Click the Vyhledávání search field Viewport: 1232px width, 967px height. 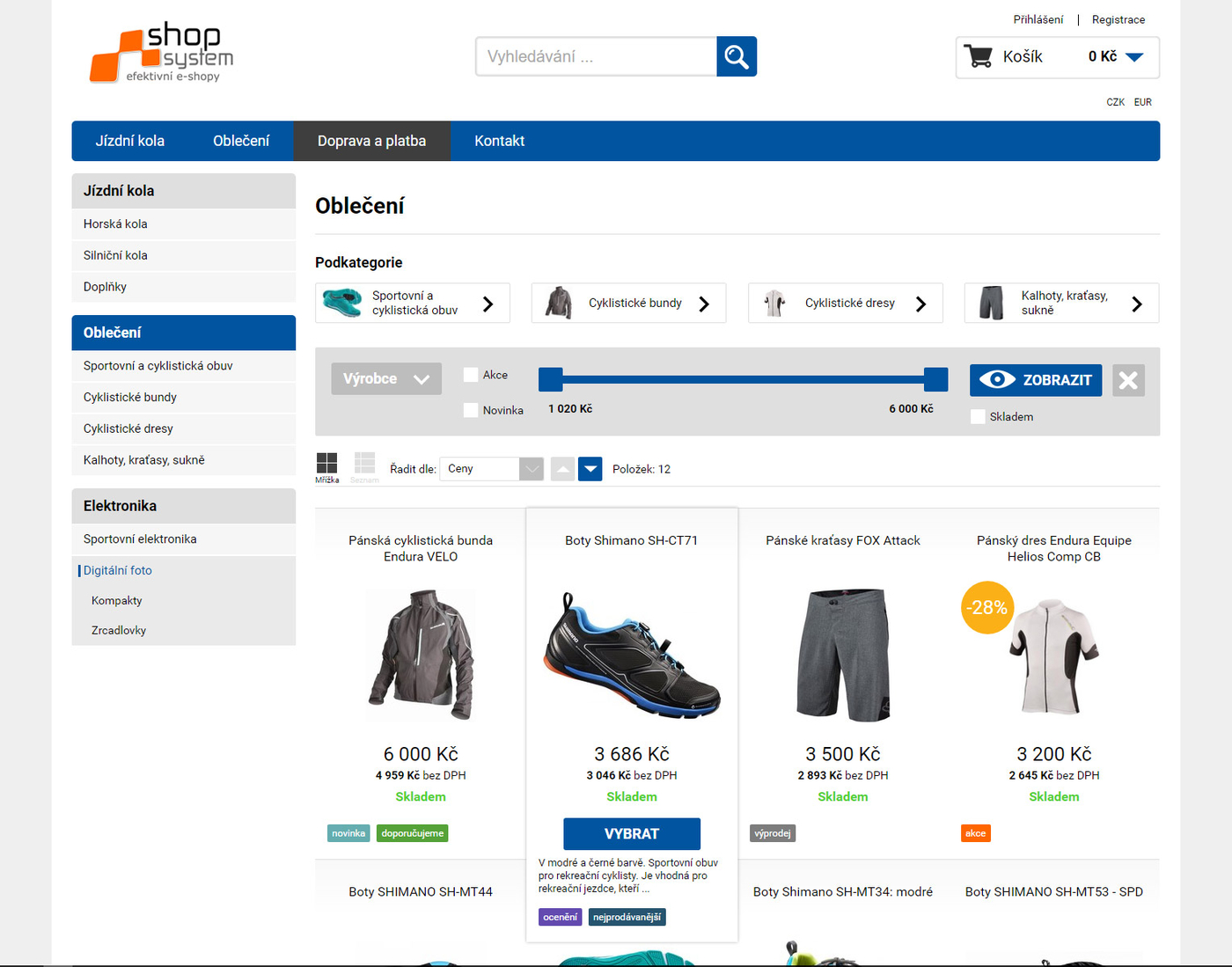[x=597, y=56]
